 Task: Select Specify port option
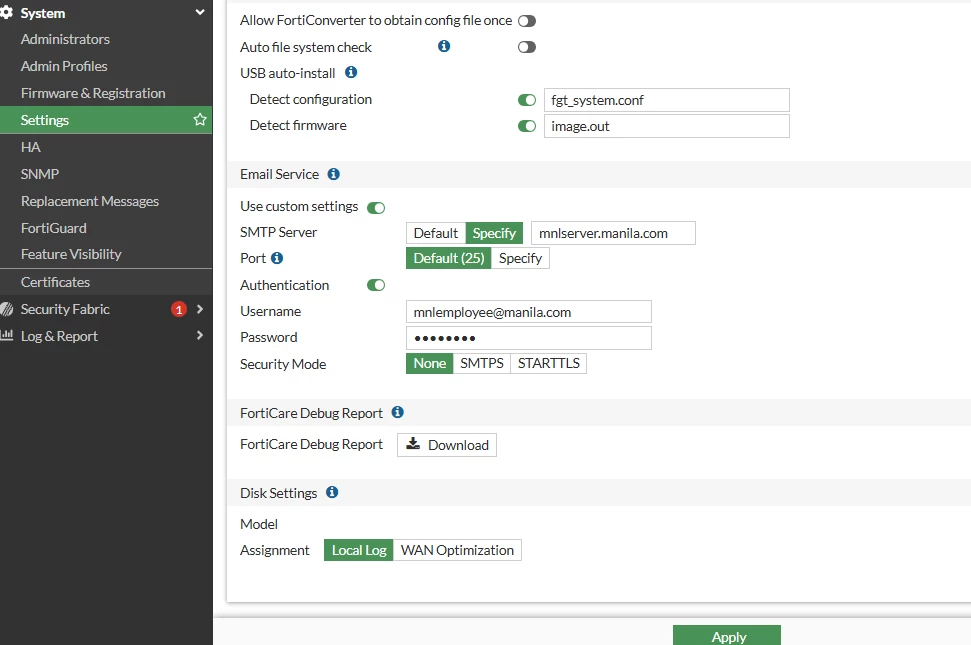520,258
